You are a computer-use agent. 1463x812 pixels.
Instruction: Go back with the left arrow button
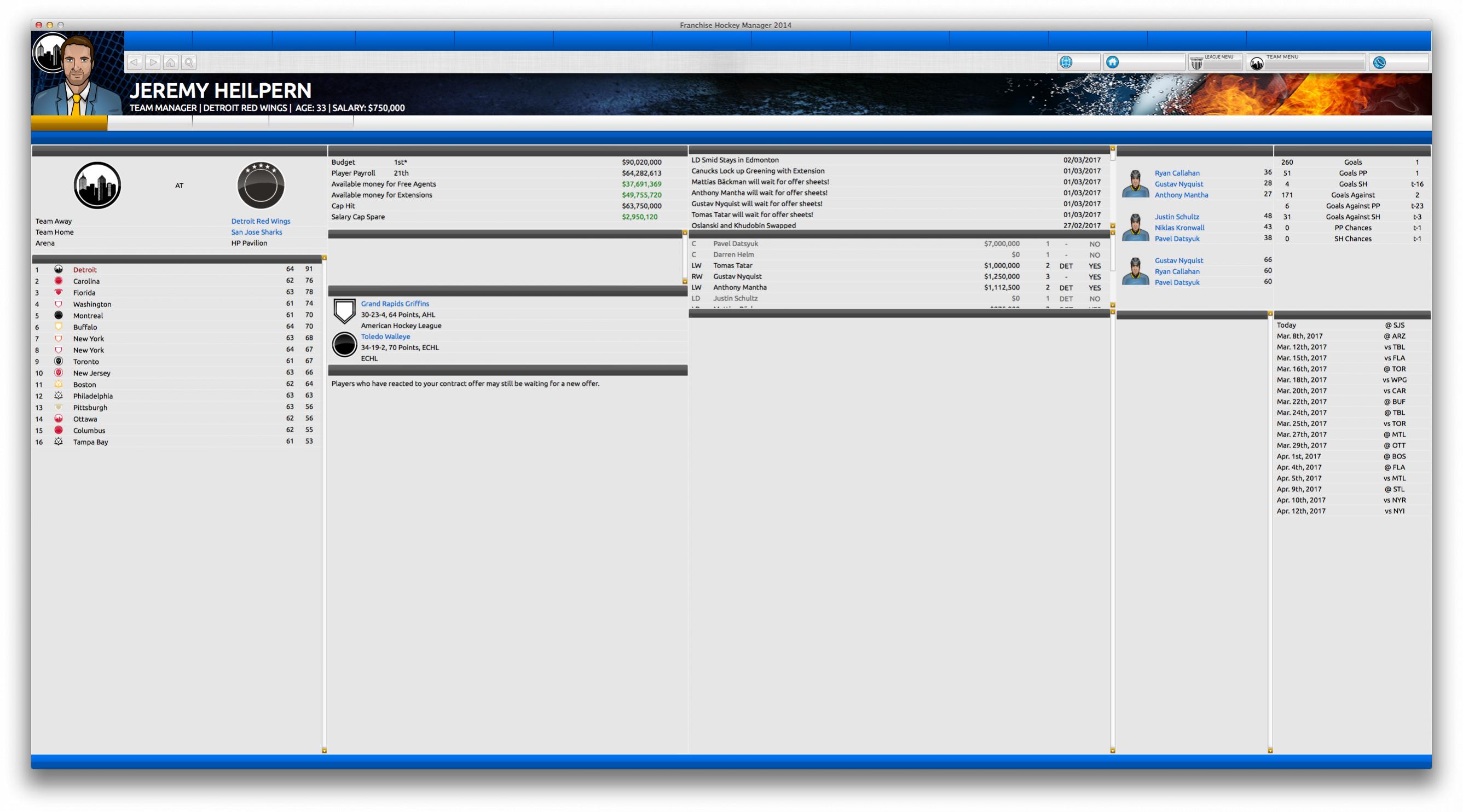tap(135, 62)
